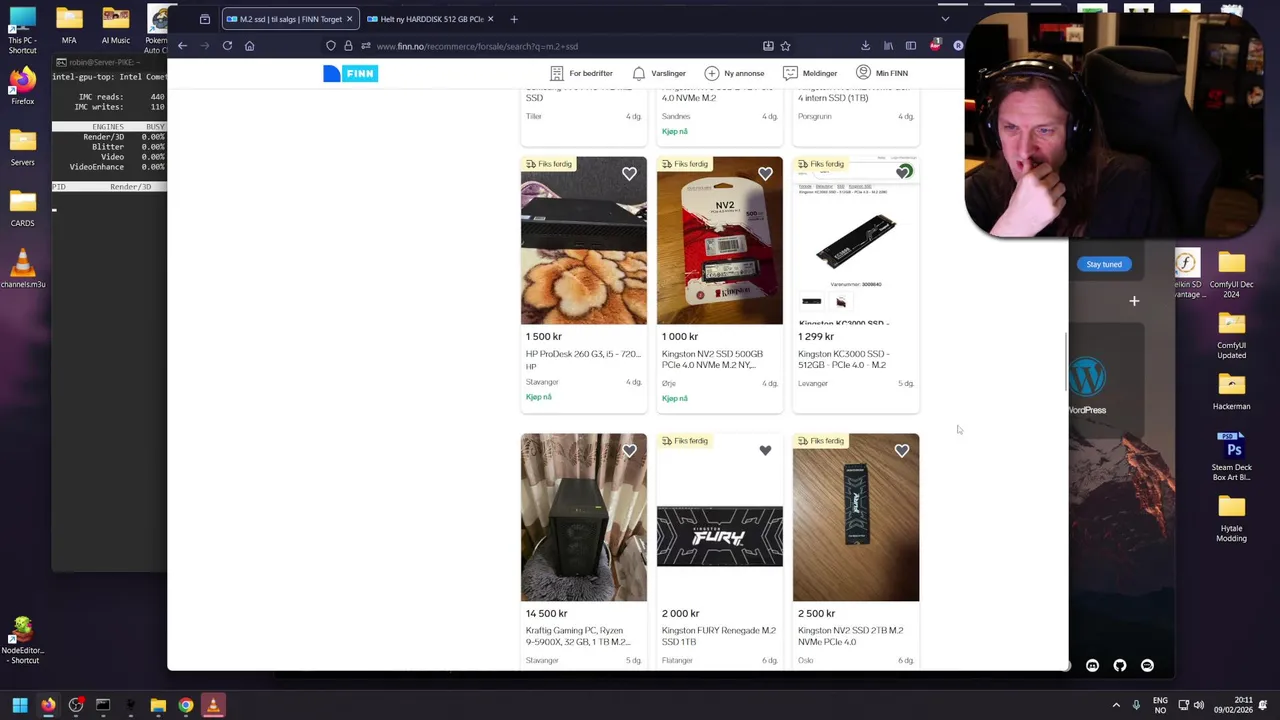Open VLC media player from the taskbar
This screenshot has width=1280, height=720.
pyautogui.click(x=213, y=705)
